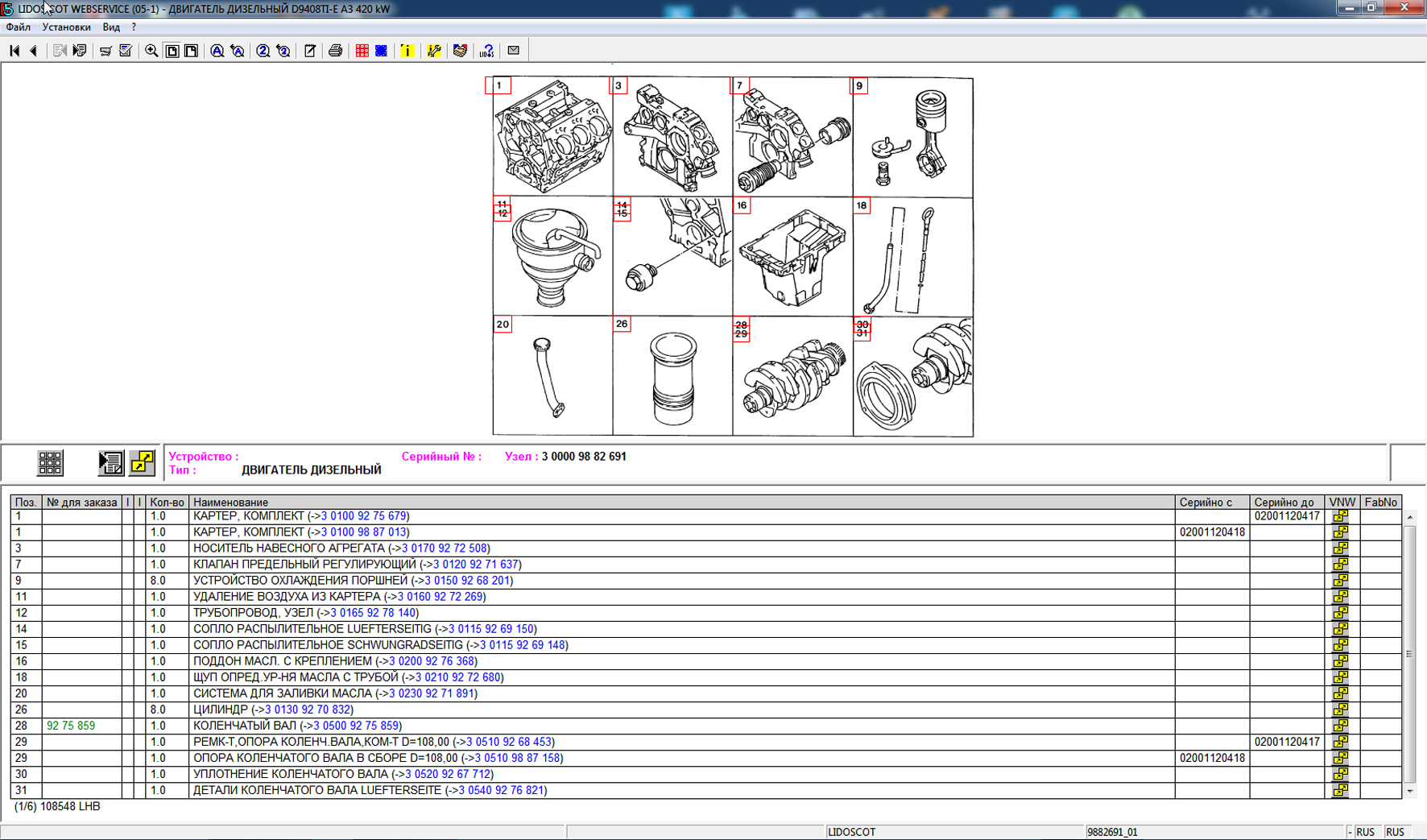The image size is (1427, 840).
Task: Click the VNW icon in КОЛЕНЧАТЫЙ ВАЛ row
Action: click(1340, 726)
